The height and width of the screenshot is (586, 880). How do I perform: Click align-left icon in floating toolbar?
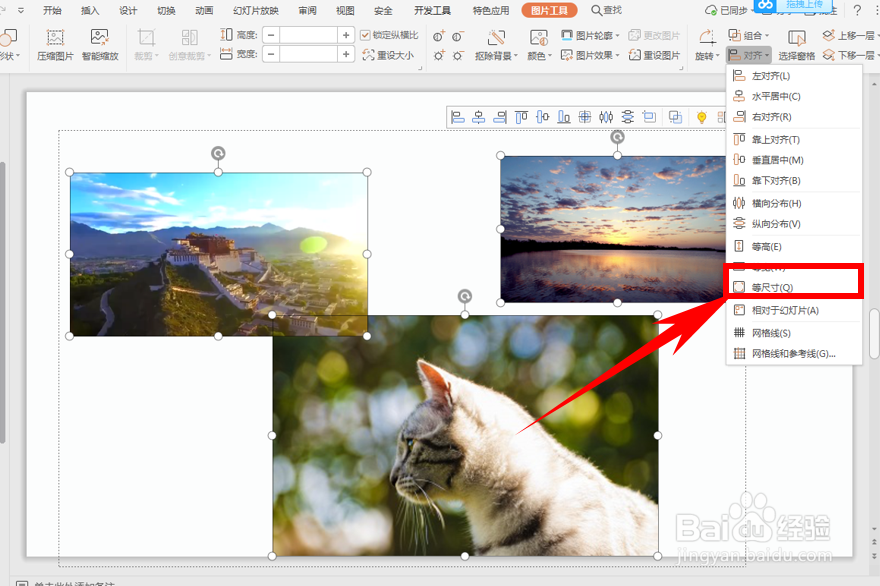coord(458,117)
